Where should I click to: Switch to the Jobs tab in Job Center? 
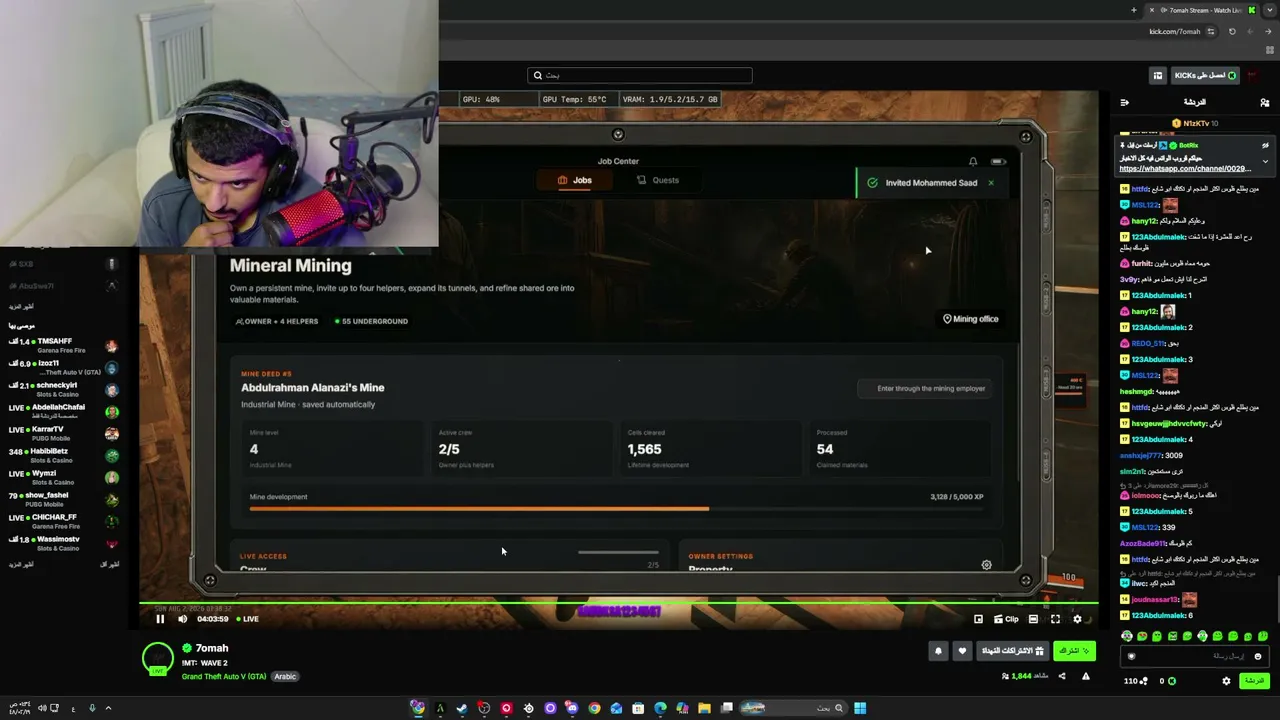coord(575,180)
